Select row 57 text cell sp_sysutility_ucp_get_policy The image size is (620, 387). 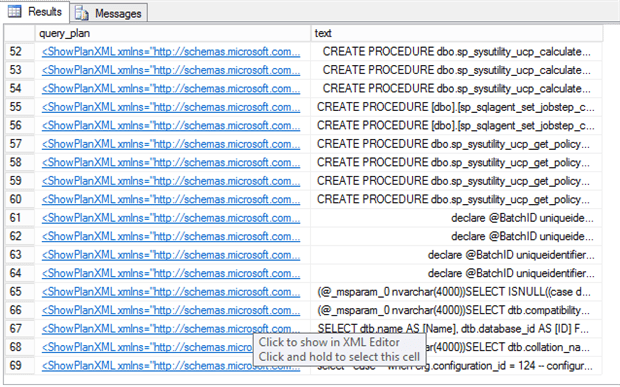tap(457, 144)
